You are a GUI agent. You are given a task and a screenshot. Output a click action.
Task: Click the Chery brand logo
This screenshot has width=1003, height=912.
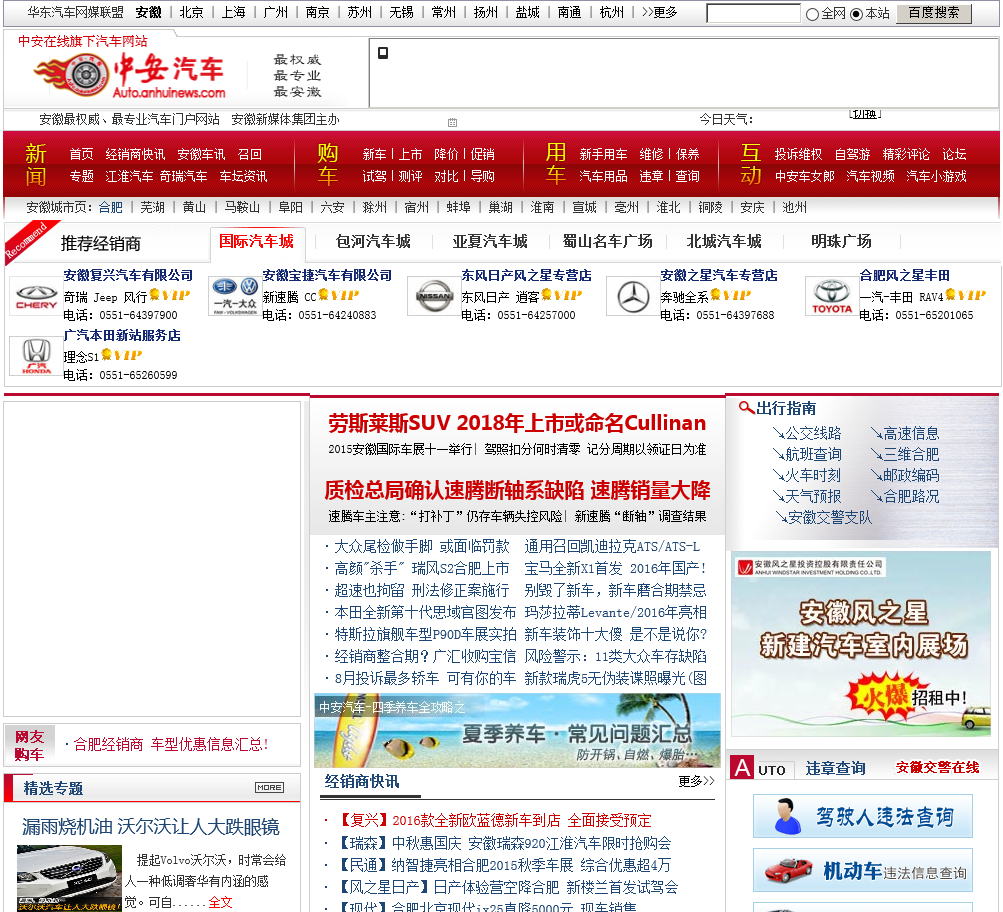[x=36, y=297]
